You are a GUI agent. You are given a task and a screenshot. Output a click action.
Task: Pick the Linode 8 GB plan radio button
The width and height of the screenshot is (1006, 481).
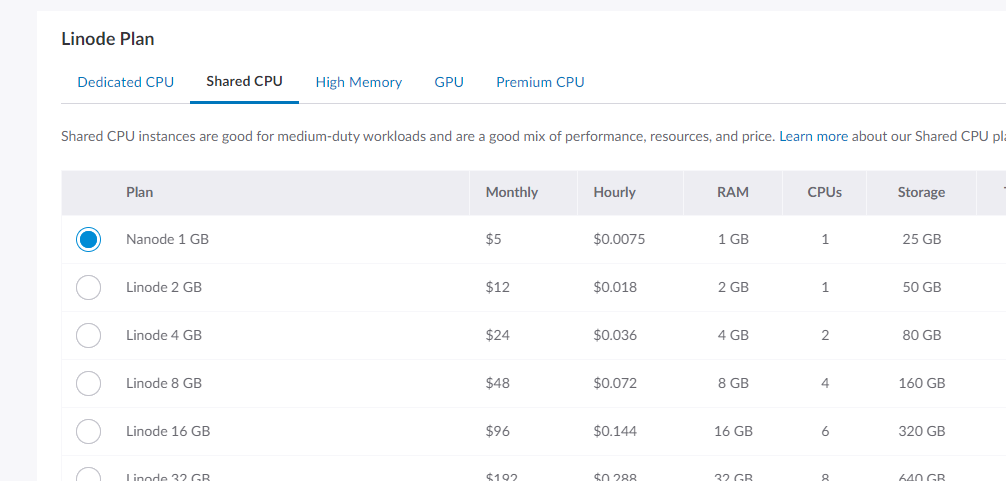pyautogui.click(x=88, y=383)
